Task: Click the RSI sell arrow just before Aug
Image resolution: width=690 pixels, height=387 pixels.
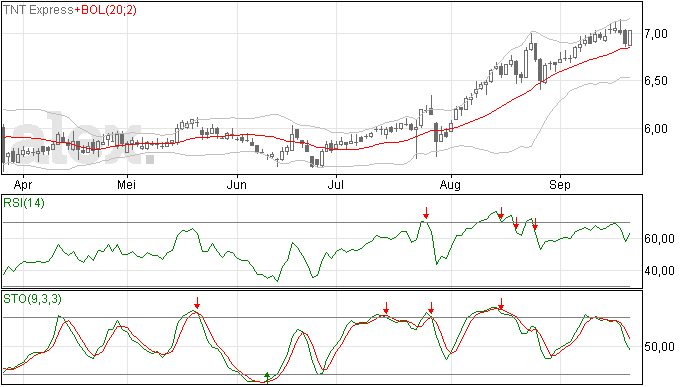Action: pyautogui.click(x=426, y=213)
